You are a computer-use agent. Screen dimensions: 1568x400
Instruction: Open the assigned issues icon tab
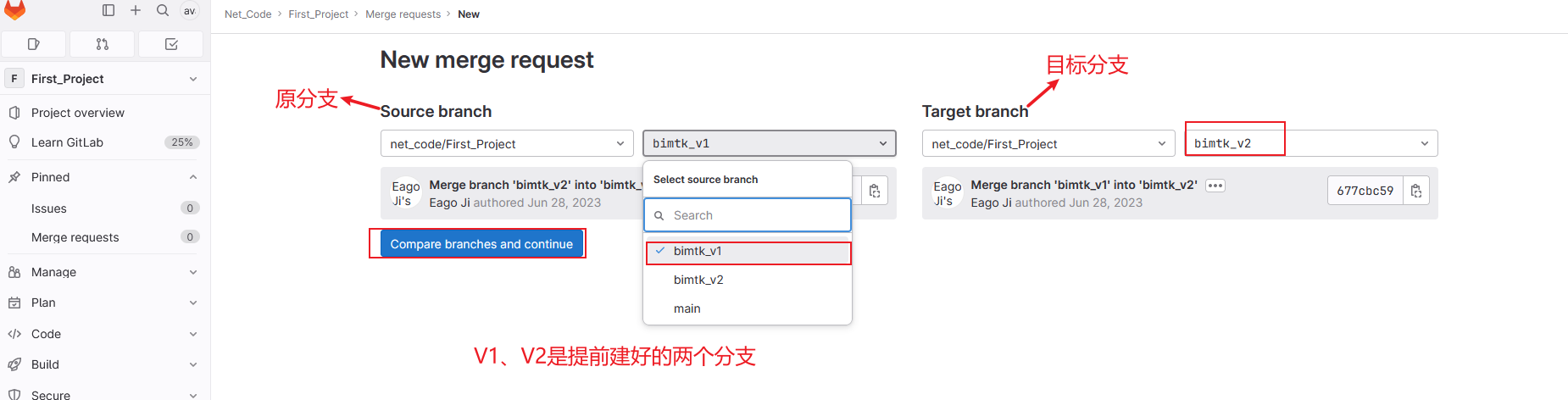(x=34, y=44)
